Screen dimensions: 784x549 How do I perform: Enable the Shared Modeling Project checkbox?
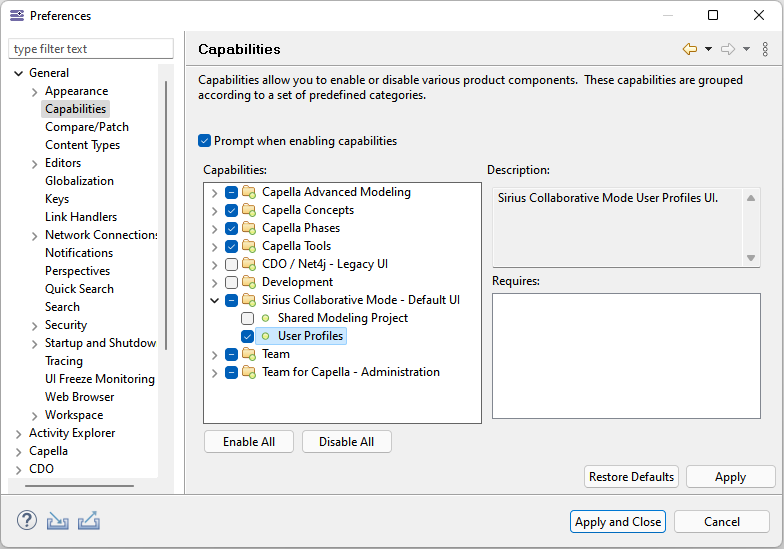pos(247,318)
